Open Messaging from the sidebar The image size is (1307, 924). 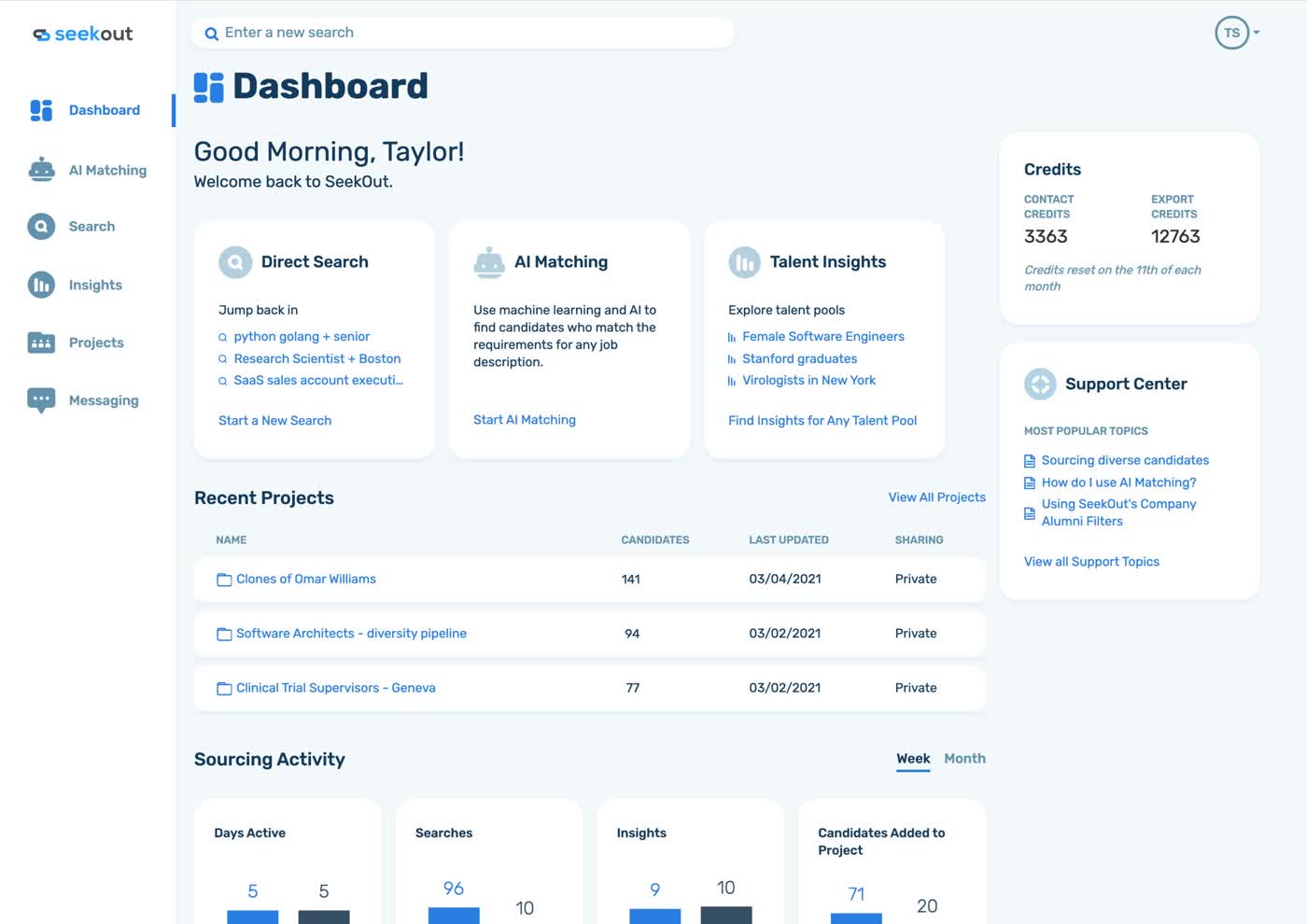click(104, 400)
